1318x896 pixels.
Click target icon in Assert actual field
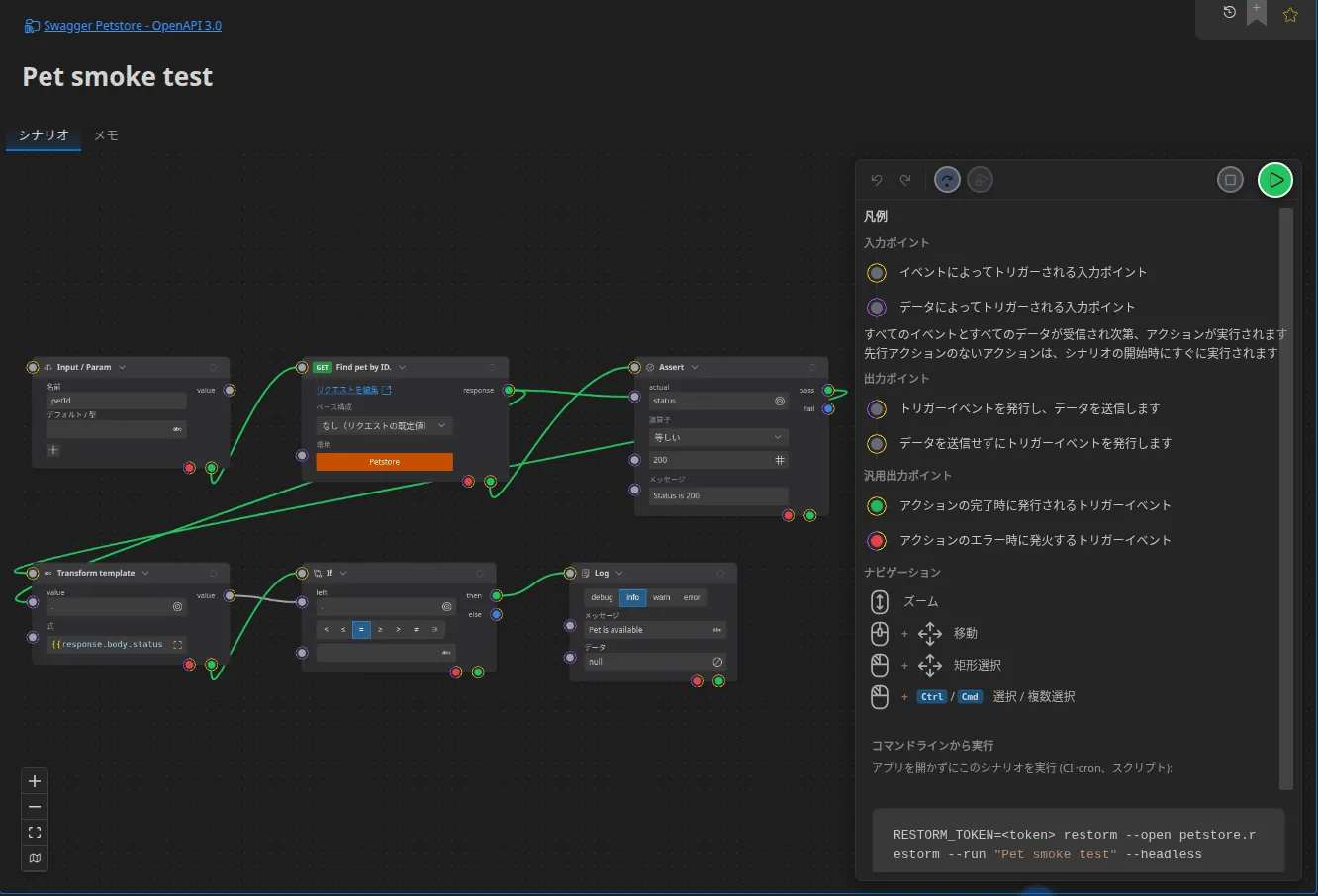point(780,402)
